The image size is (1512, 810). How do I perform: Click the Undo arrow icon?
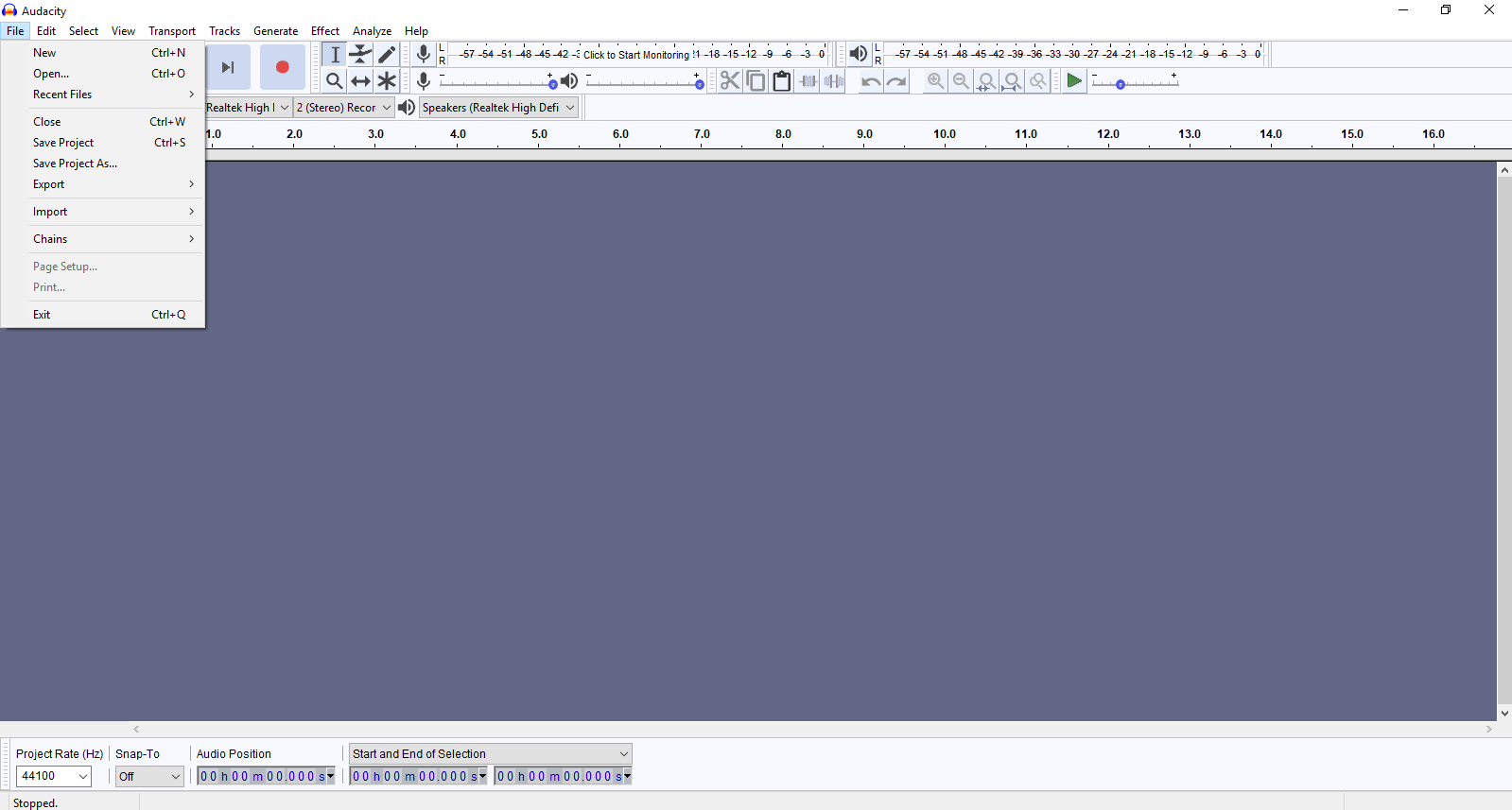tap(871, 81)
